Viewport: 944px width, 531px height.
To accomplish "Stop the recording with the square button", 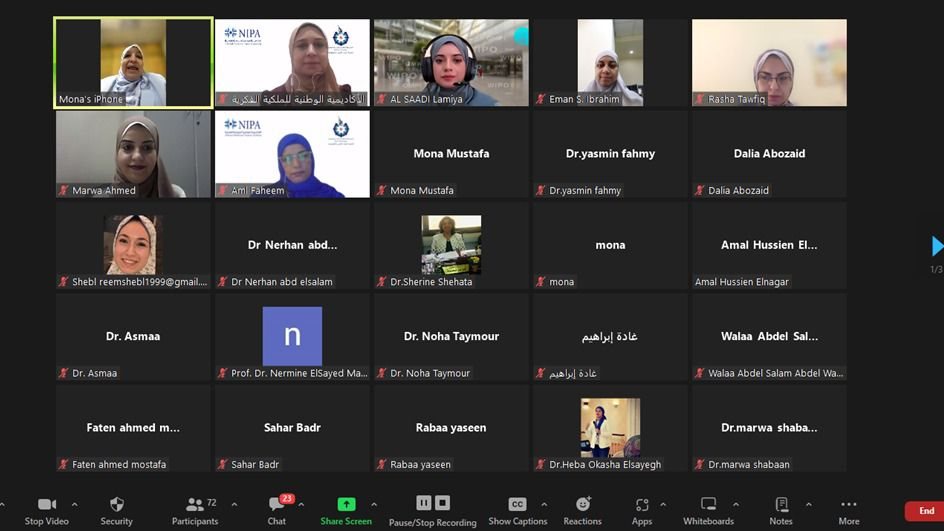I will [443, 503].
